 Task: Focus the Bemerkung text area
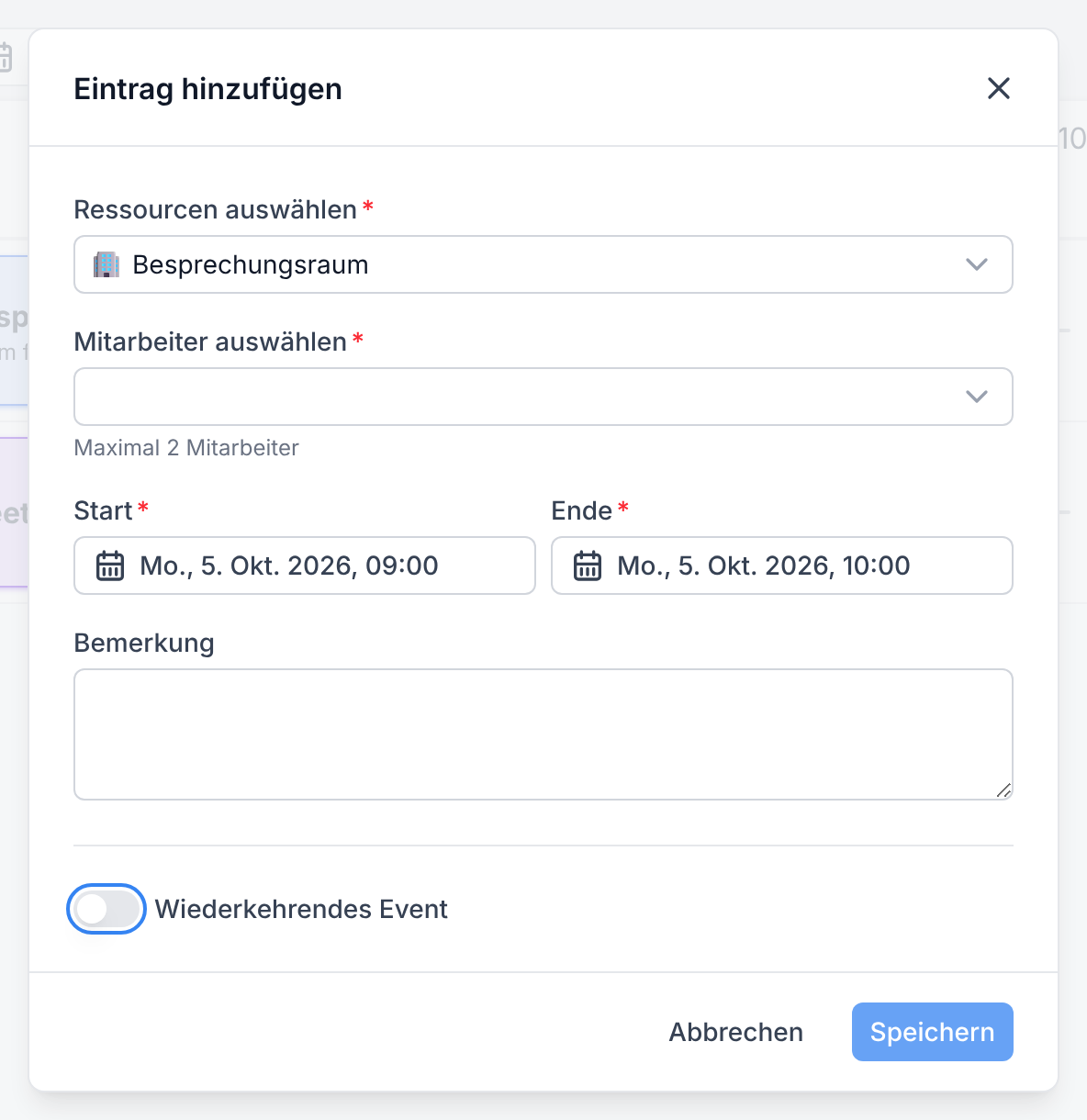tap(543, 734)
